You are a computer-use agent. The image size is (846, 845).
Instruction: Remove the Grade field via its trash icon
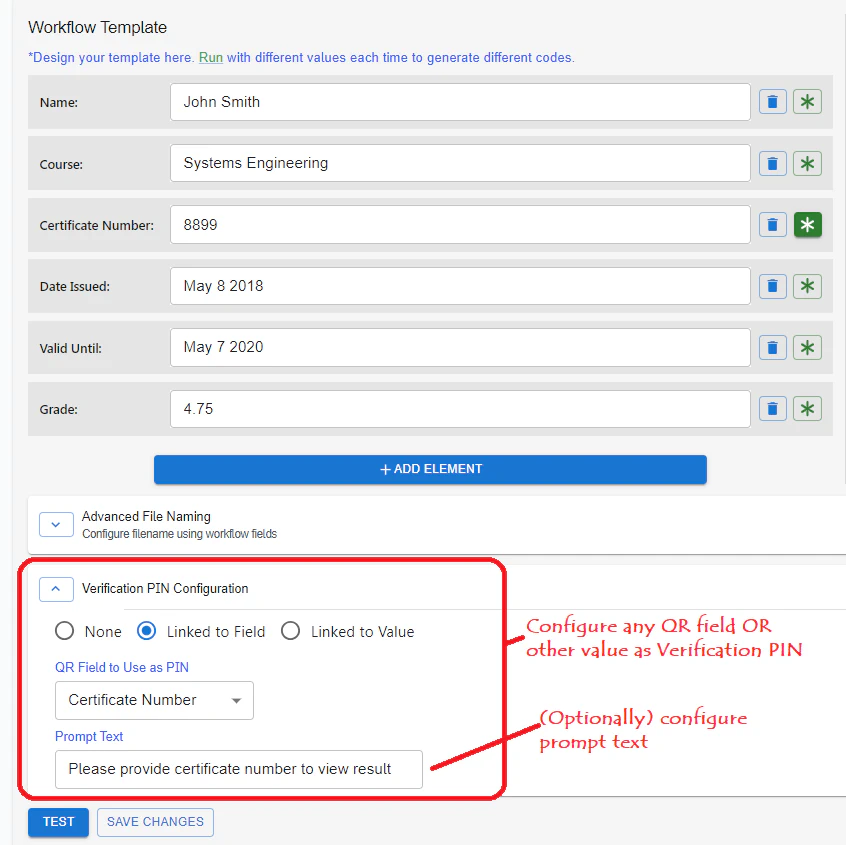[x=772, y=408]
